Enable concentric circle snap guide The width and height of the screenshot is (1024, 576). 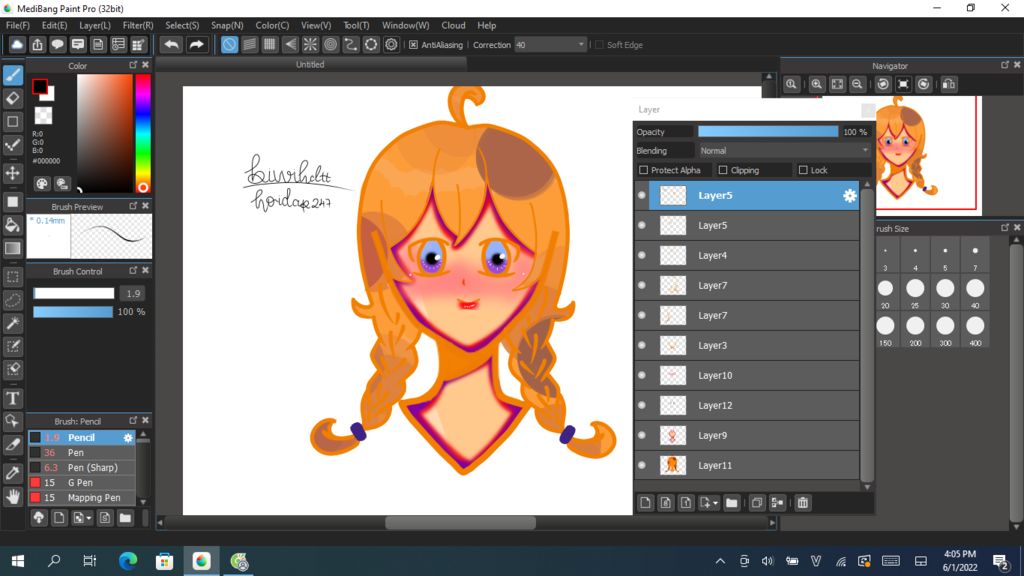[330, 44]
